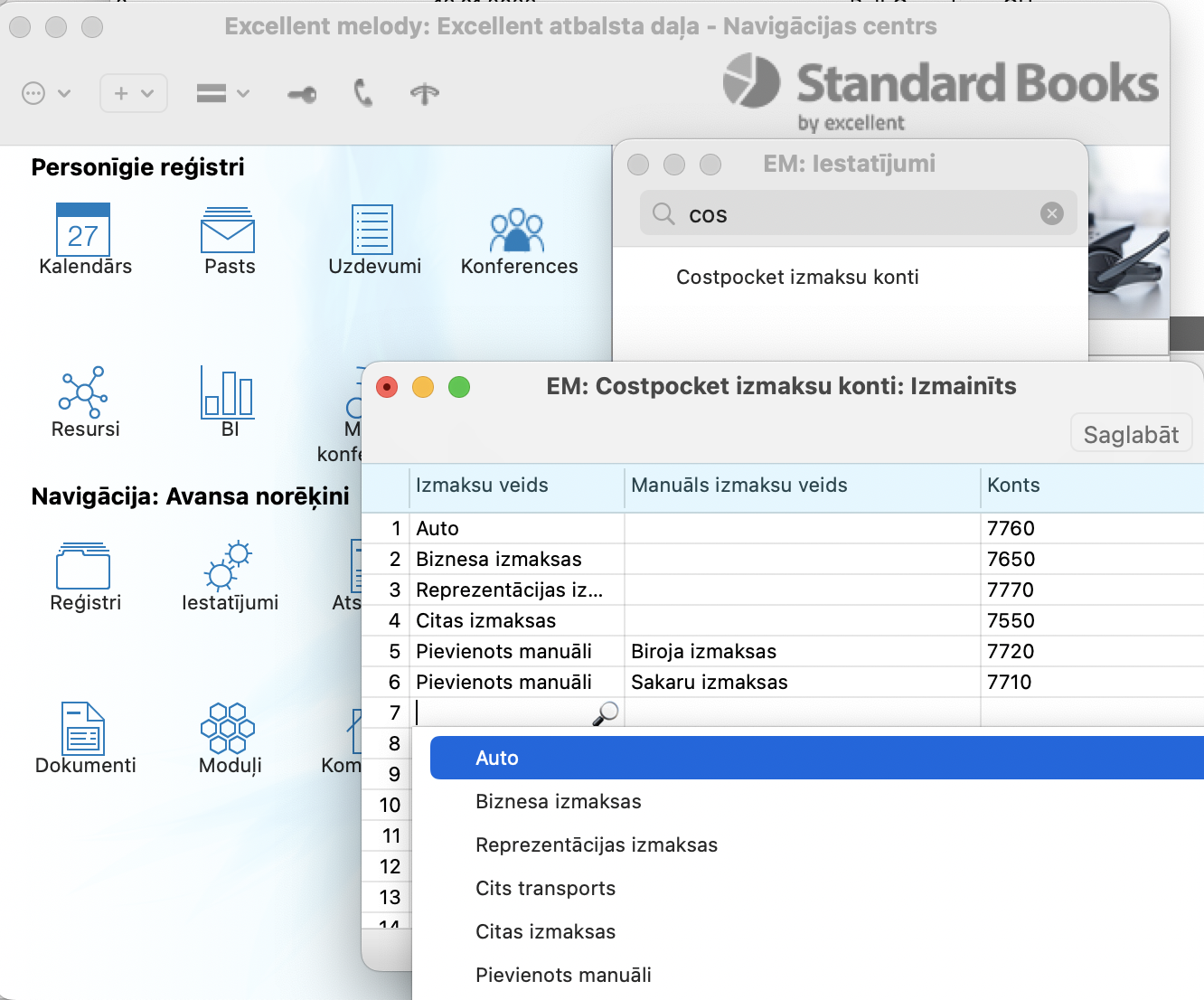The height and width of the screenshot is (1000, 1204).
Task: Open Konferences icon
Action: [517, 231]
